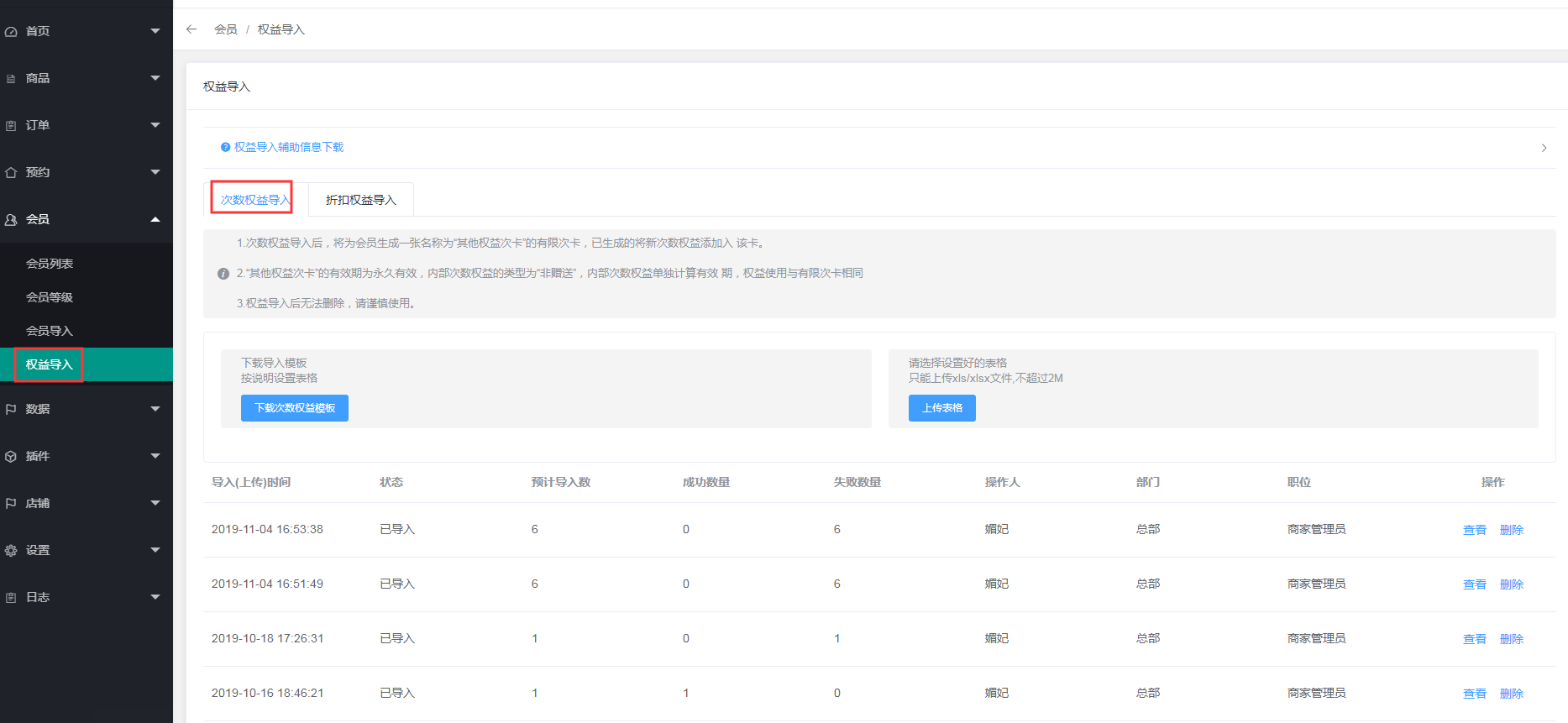This screenshot has width=1568, height=723.
Task: Click the 订单 orders icon in sidebar
Action: click(x=11, y=126)
